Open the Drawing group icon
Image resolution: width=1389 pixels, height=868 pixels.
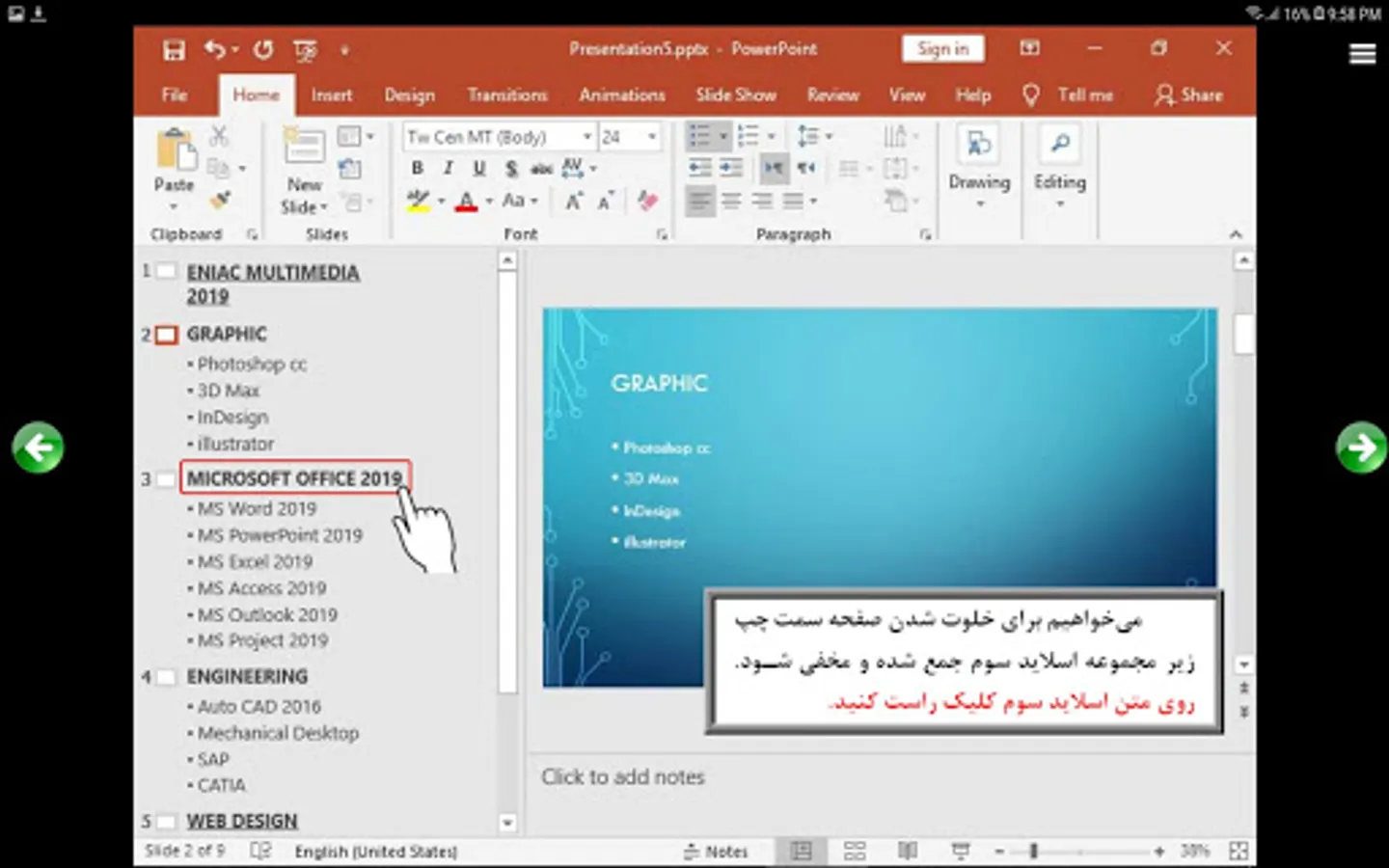[979, 145]
